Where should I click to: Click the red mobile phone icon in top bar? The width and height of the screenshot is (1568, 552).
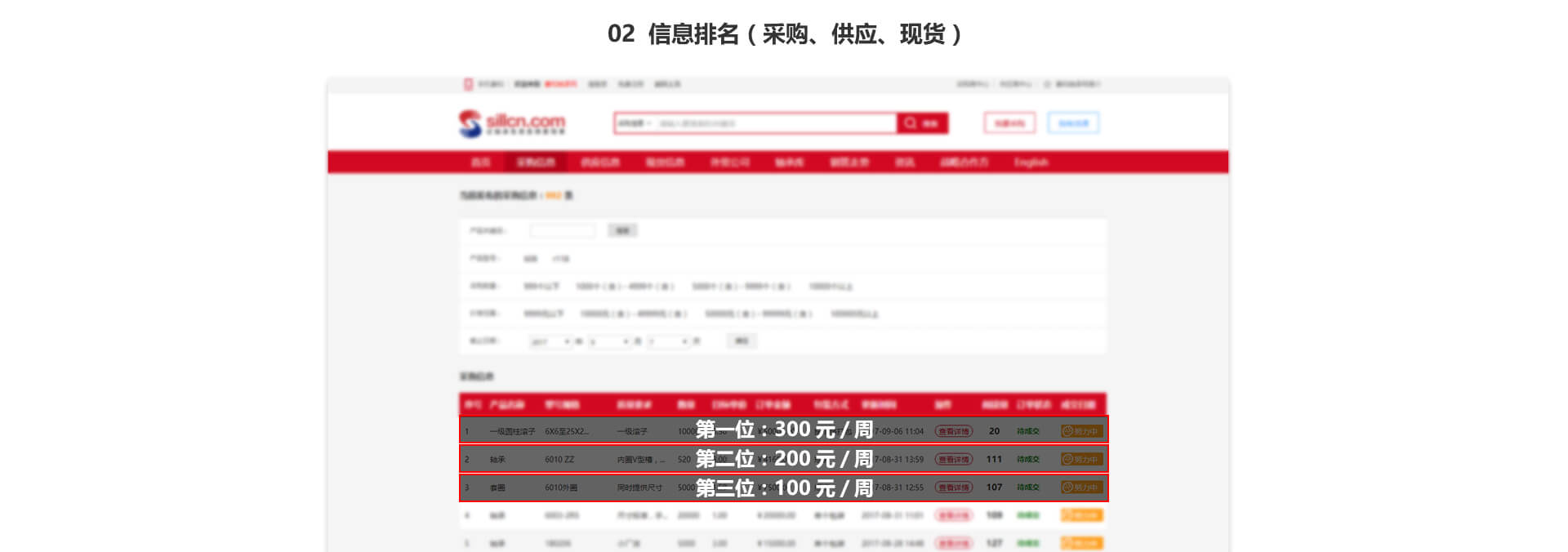(x=468, y=84)
